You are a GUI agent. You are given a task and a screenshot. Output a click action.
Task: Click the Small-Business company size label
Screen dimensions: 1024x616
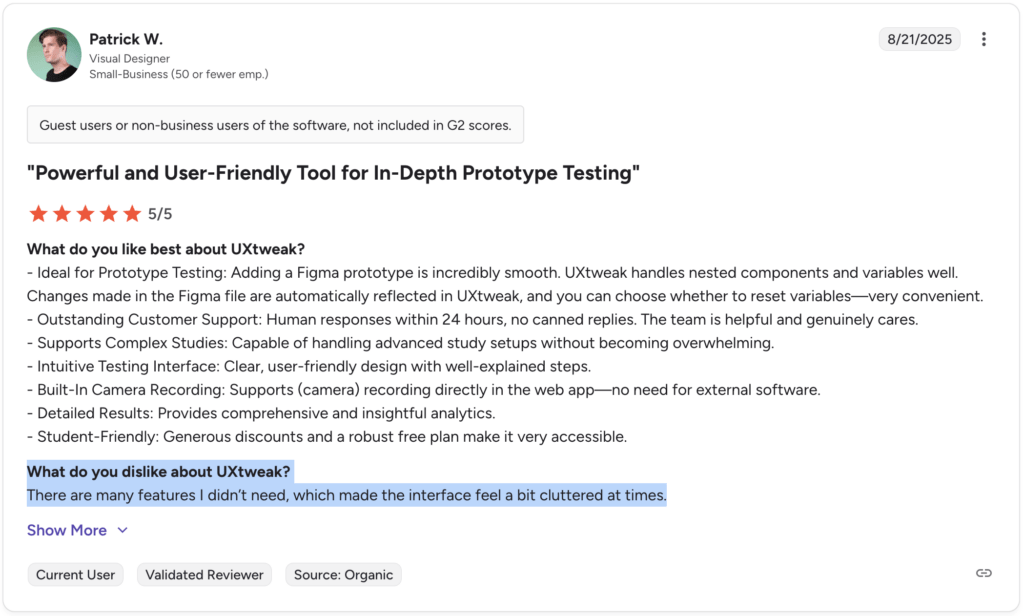pyautogui.click(x=178, y=74)
